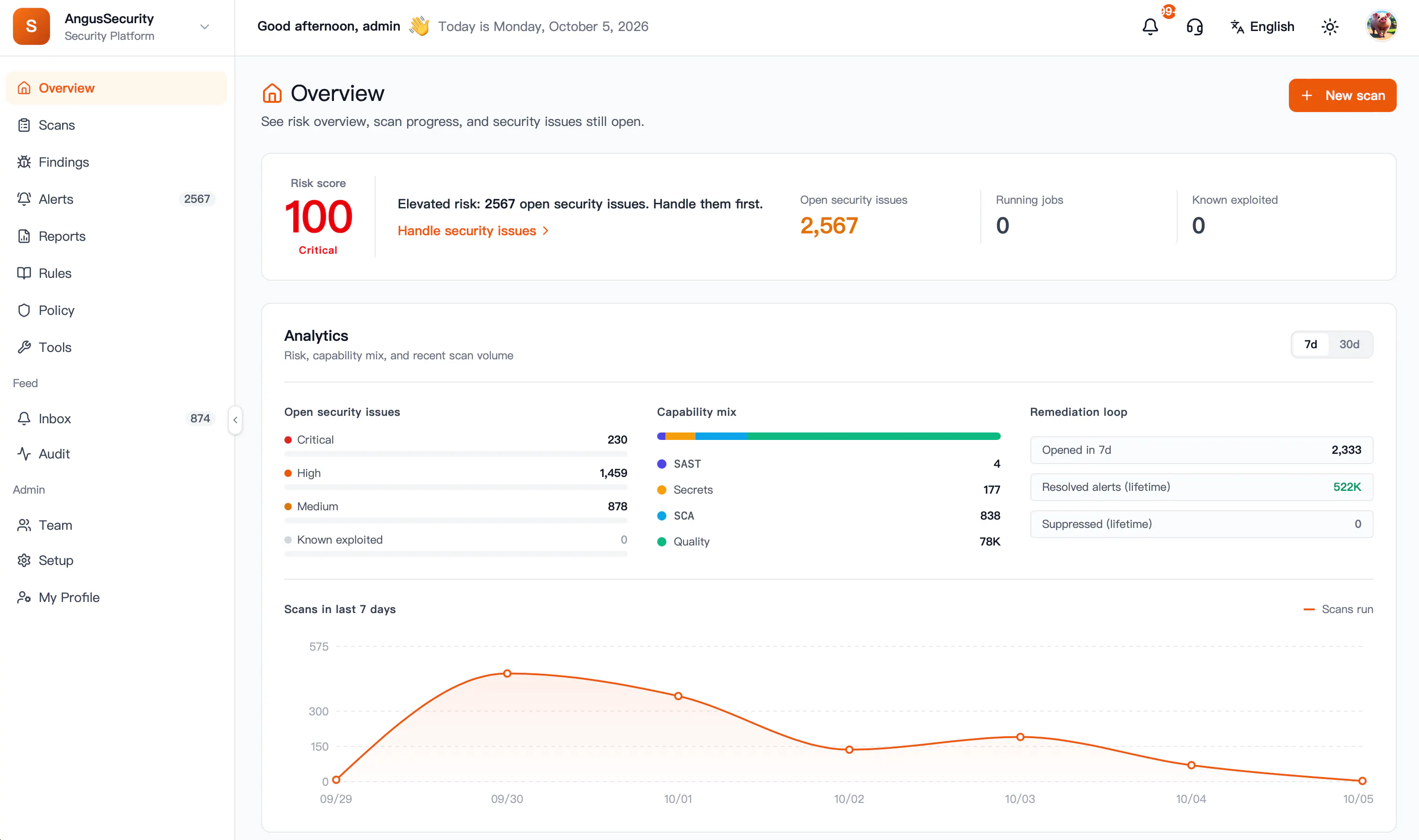
Task: Toggle the Scans run legend entry
Action: [x=1337, y=609]
